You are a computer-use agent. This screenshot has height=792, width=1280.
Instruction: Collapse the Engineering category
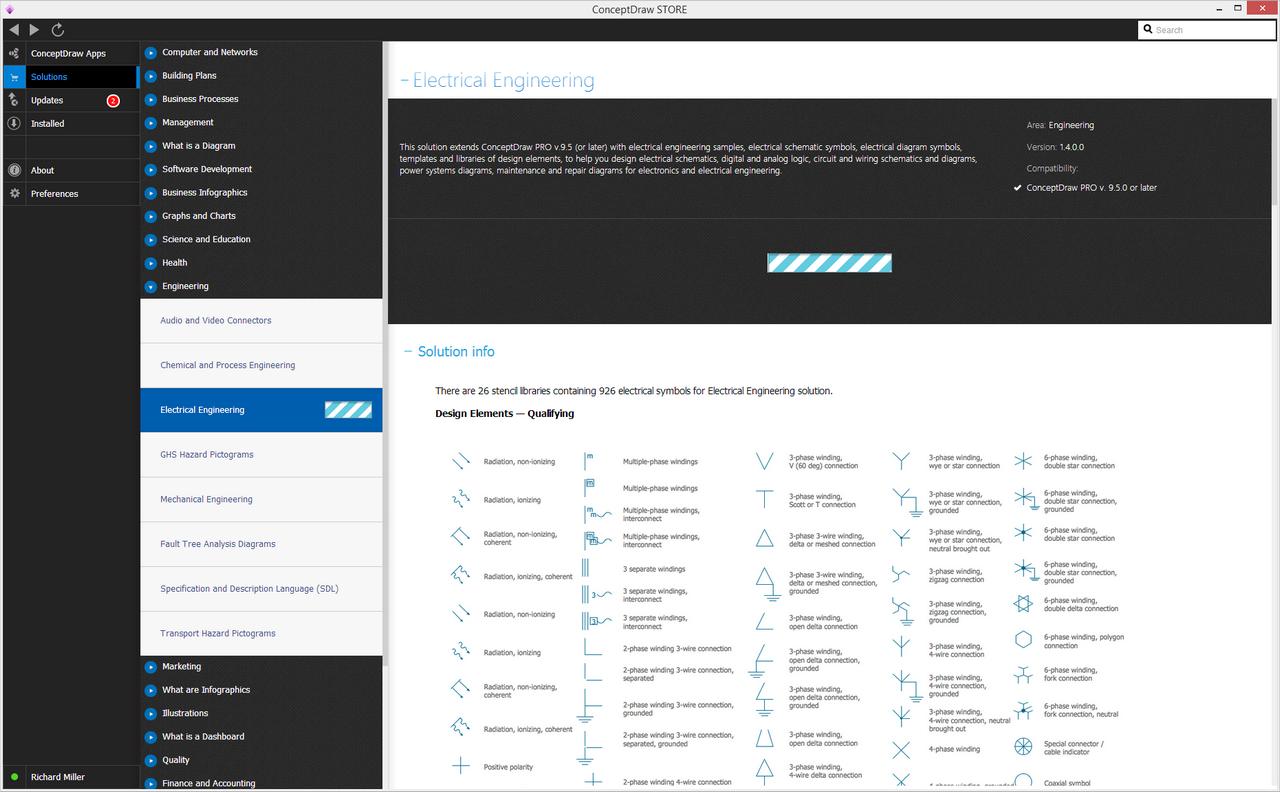150,286
